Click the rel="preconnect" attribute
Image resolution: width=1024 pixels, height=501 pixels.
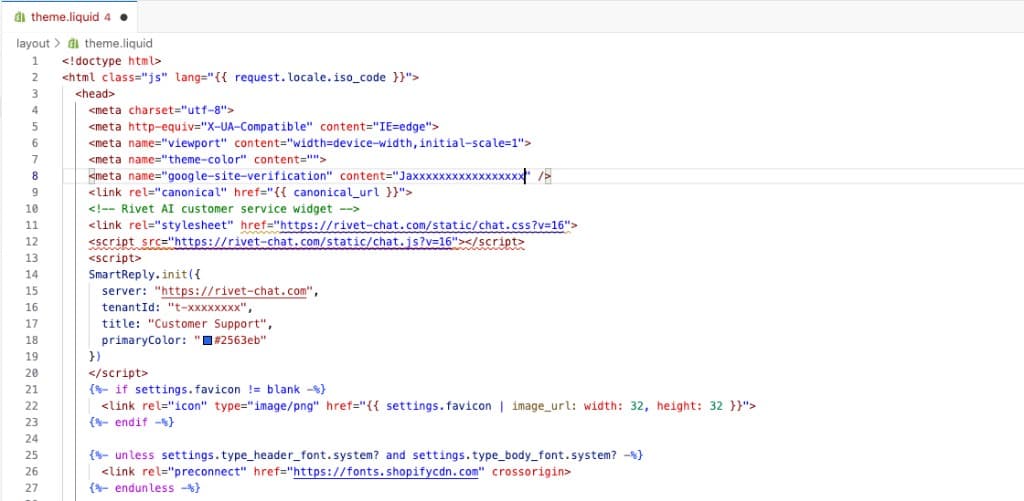(191, 472)
